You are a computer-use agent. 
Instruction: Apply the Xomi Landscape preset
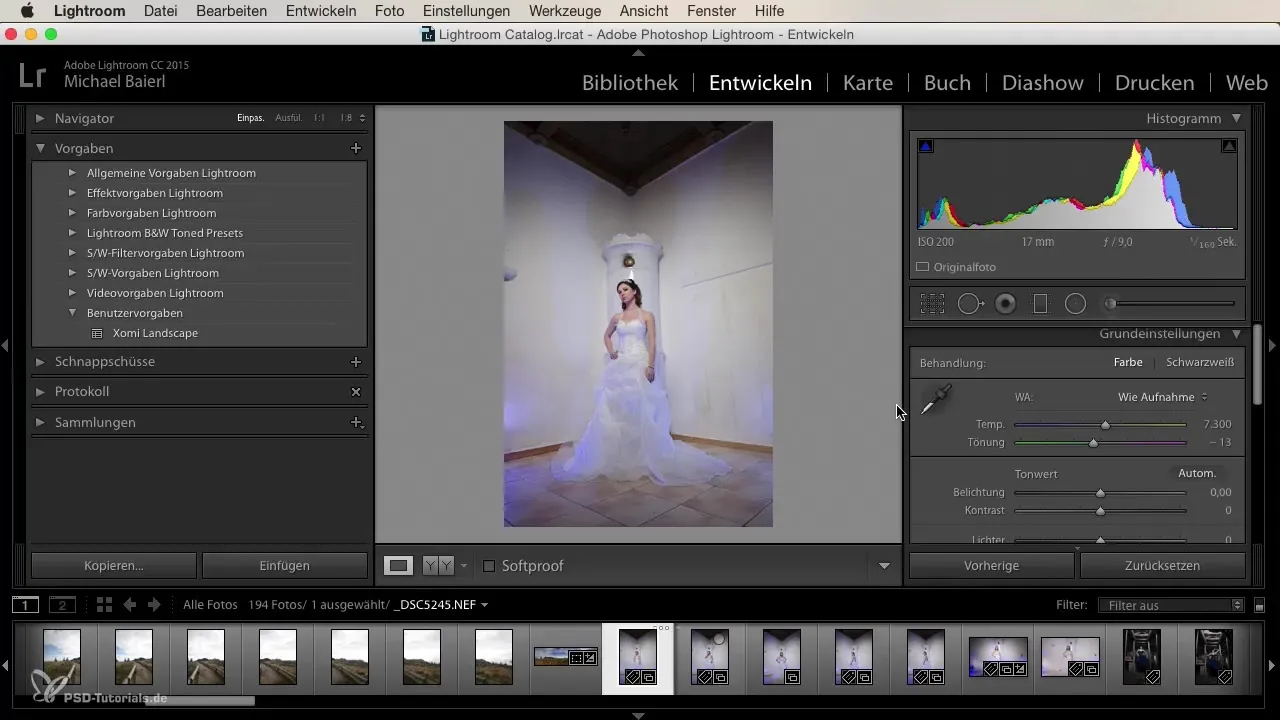point(156,333)
